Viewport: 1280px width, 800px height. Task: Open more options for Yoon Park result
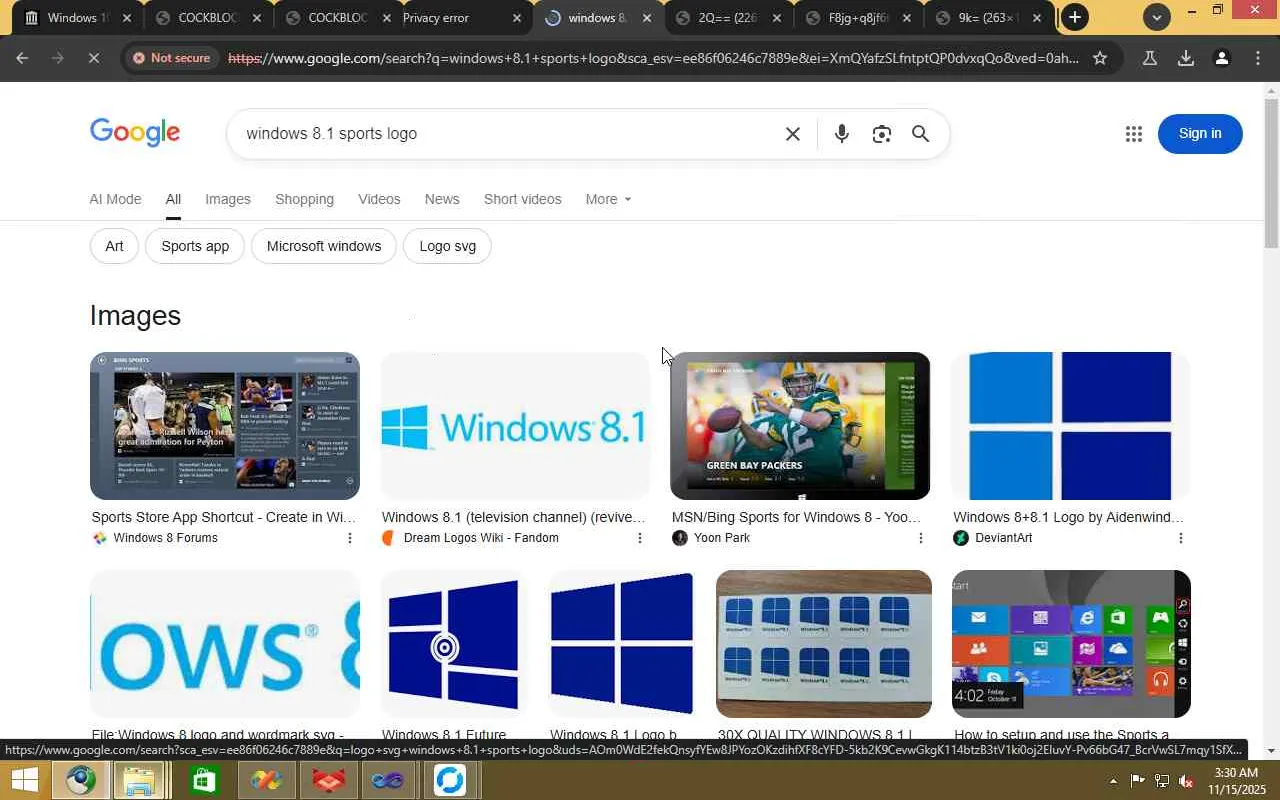coord(921,538)
